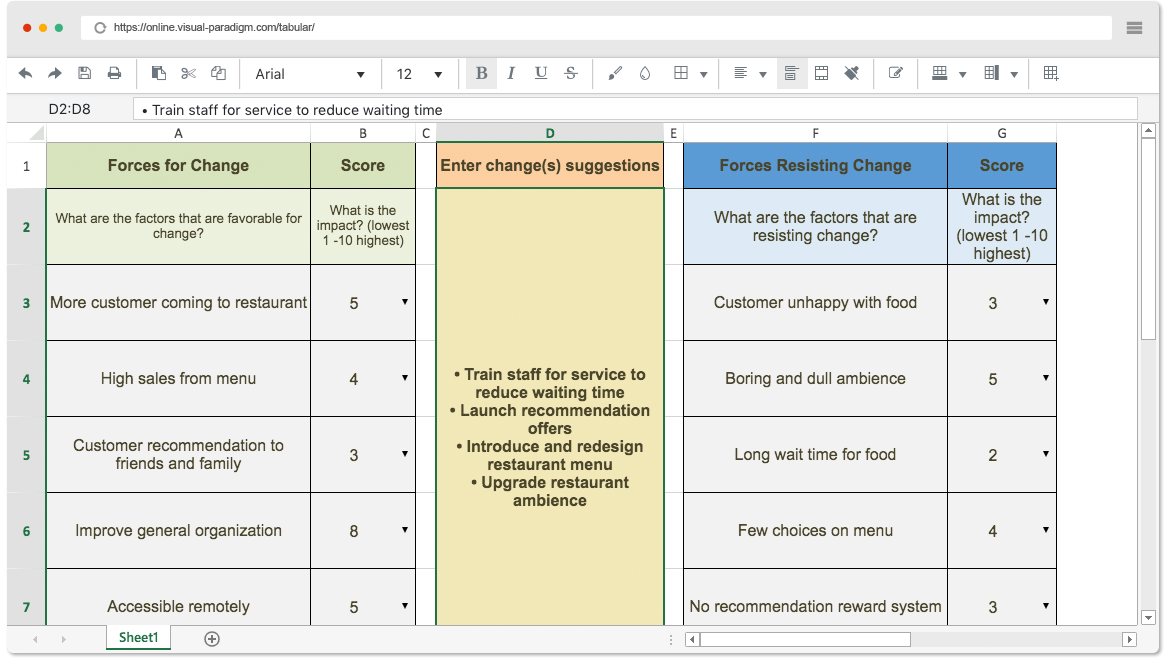Select the 'No recommendation reward system' cell
Image resolution: width=1170 pixels, height=665 pixels.
pyautogui.click(x=816, y=597)
